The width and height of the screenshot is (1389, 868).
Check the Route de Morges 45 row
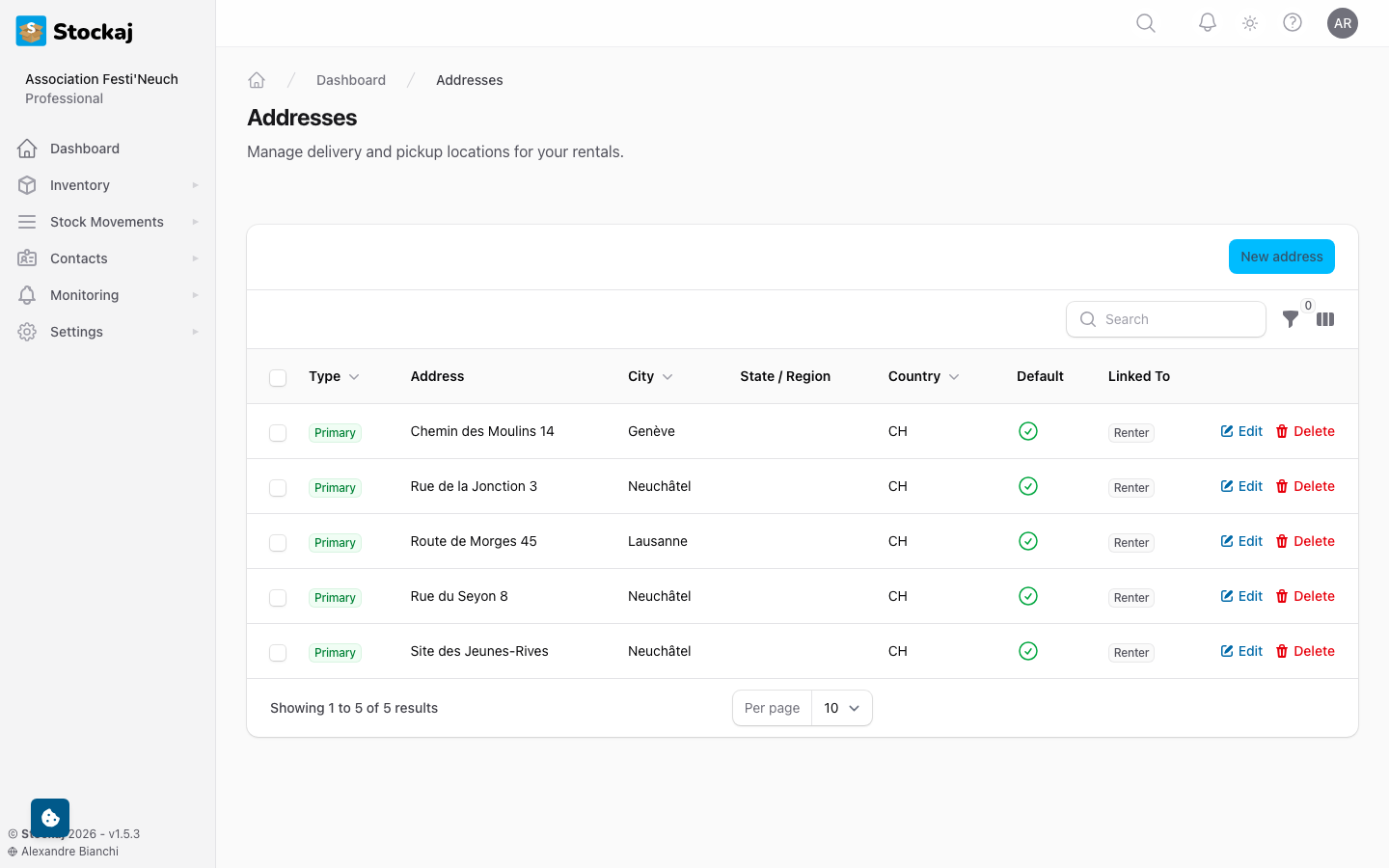click(278, 543)
